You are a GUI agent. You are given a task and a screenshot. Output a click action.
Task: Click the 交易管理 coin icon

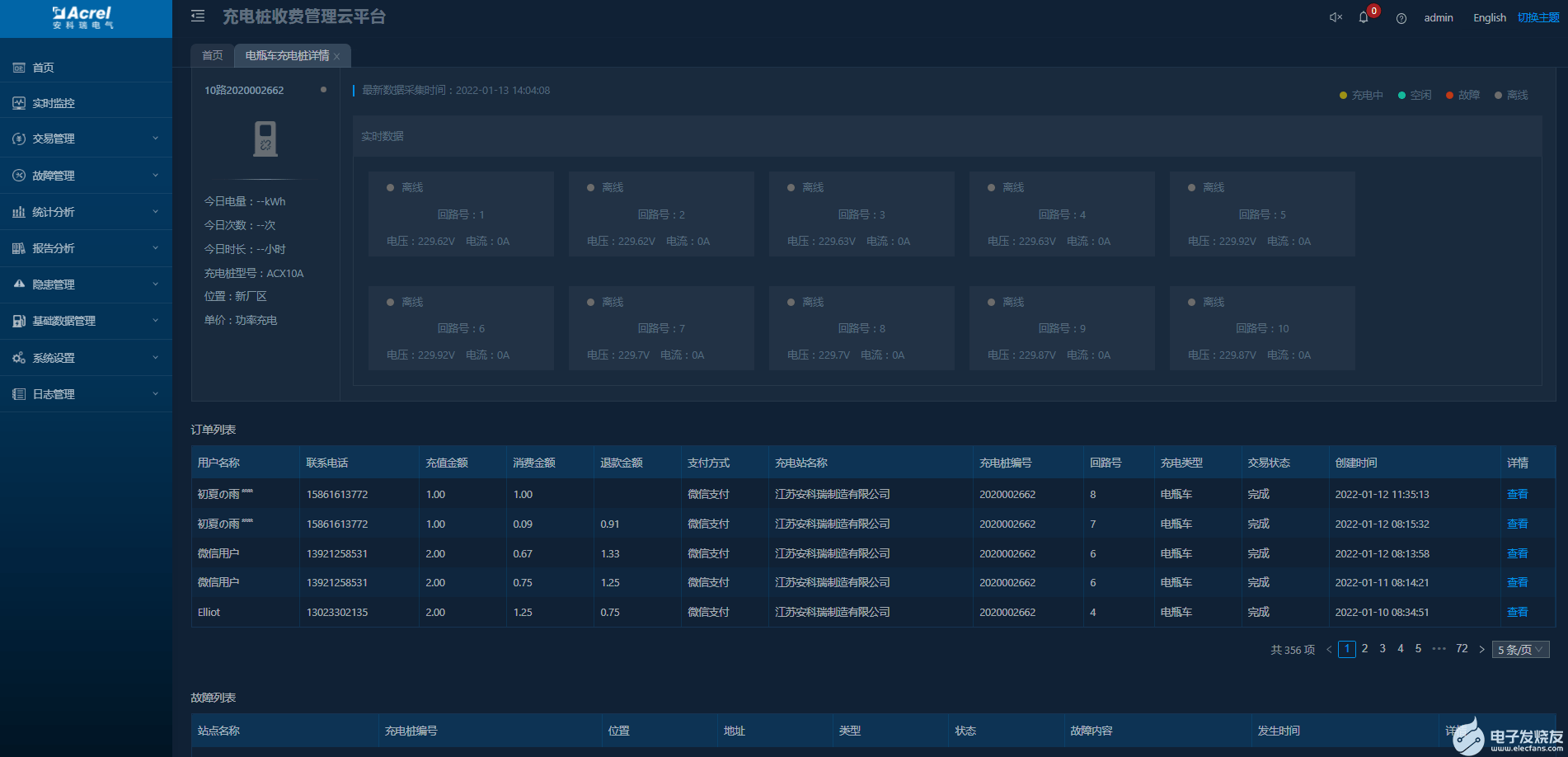pyautogui.click(x=19, y=139)
